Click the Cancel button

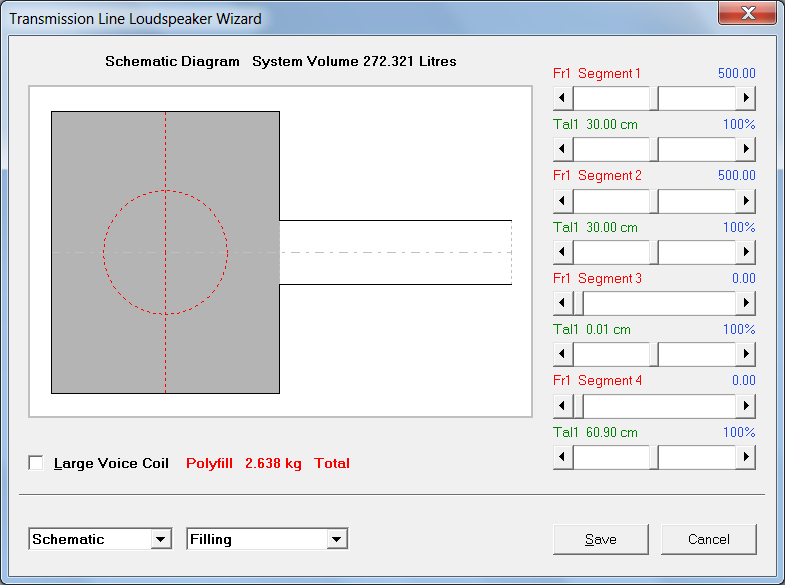pos(708,539)
